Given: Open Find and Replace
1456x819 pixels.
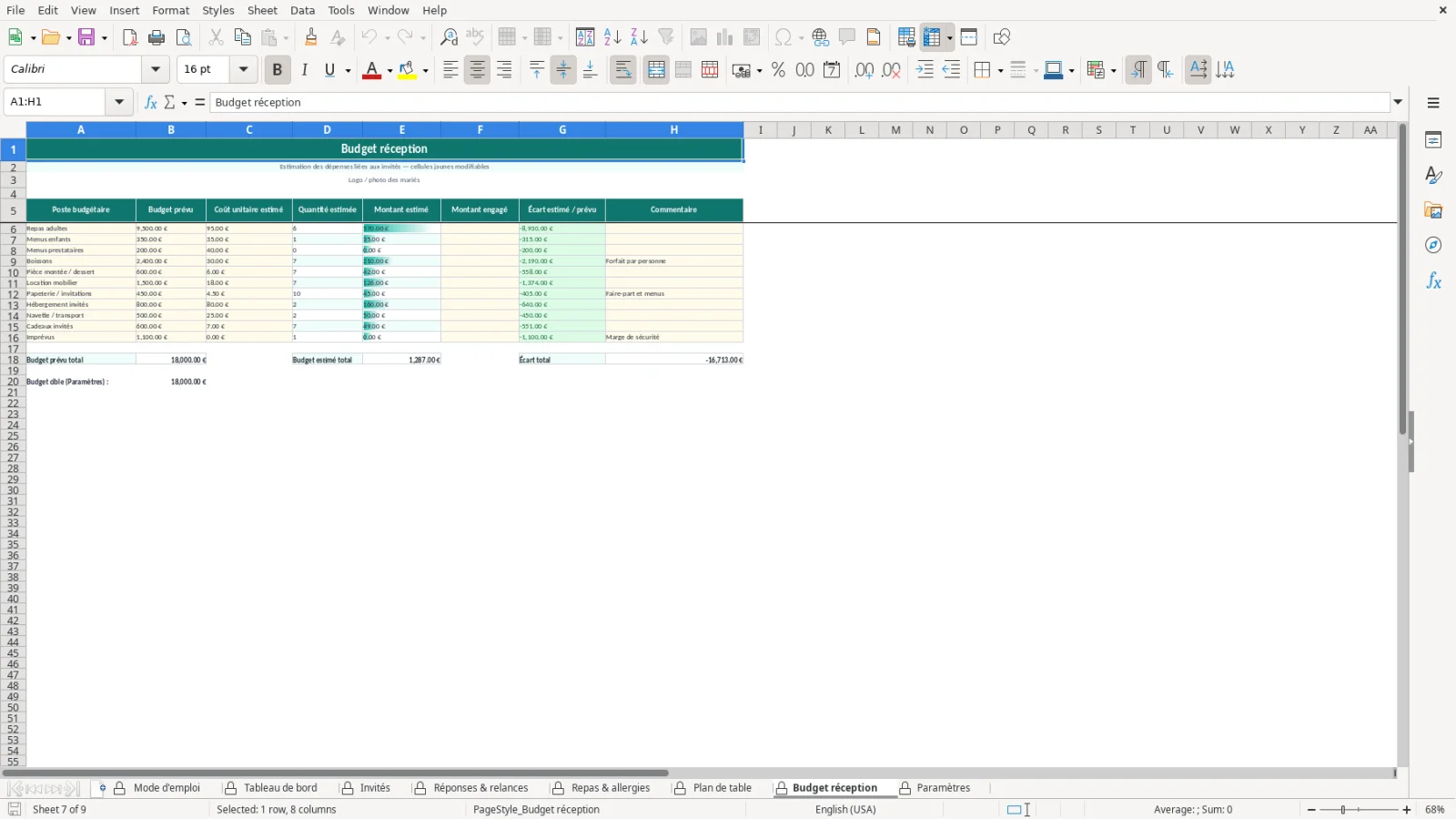Looking at the screenshot, I should (449, 37).
